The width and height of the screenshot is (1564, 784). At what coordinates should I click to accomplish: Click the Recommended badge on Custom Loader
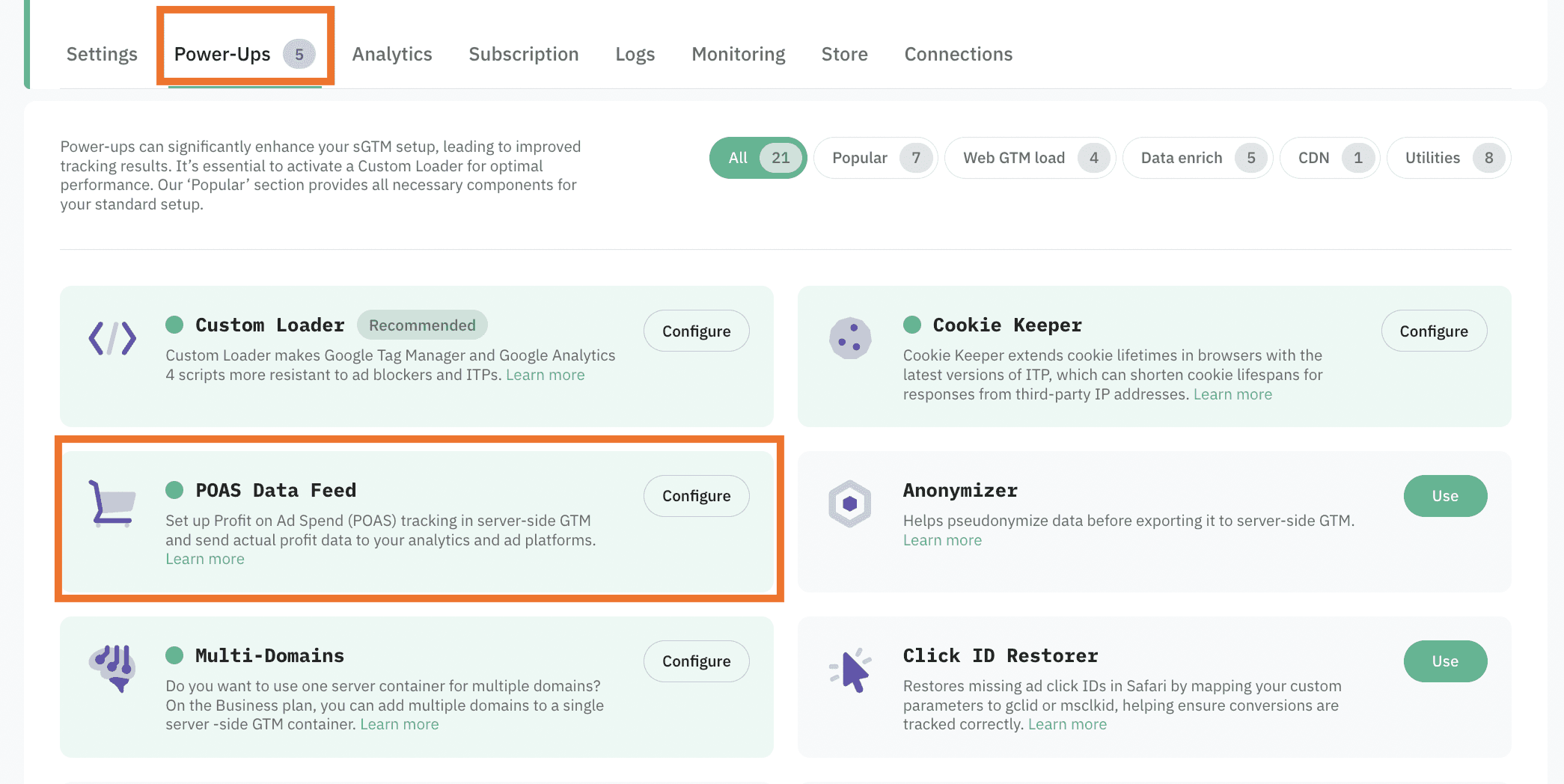(x=422, y=325)
